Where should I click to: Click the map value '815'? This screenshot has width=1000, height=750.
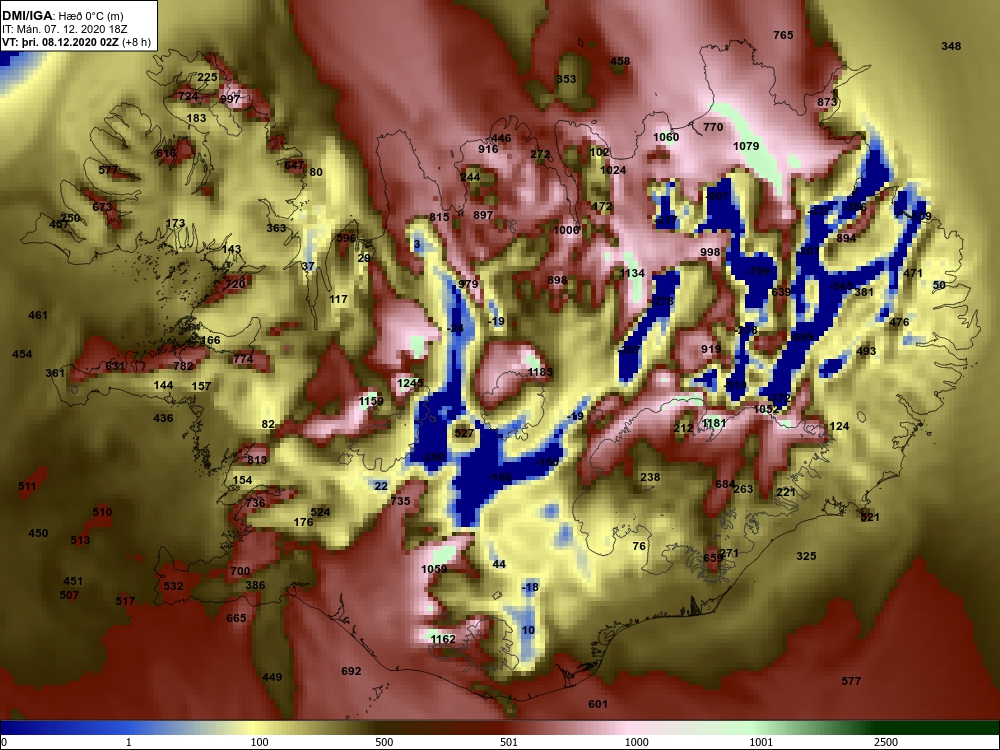[439, 217]
